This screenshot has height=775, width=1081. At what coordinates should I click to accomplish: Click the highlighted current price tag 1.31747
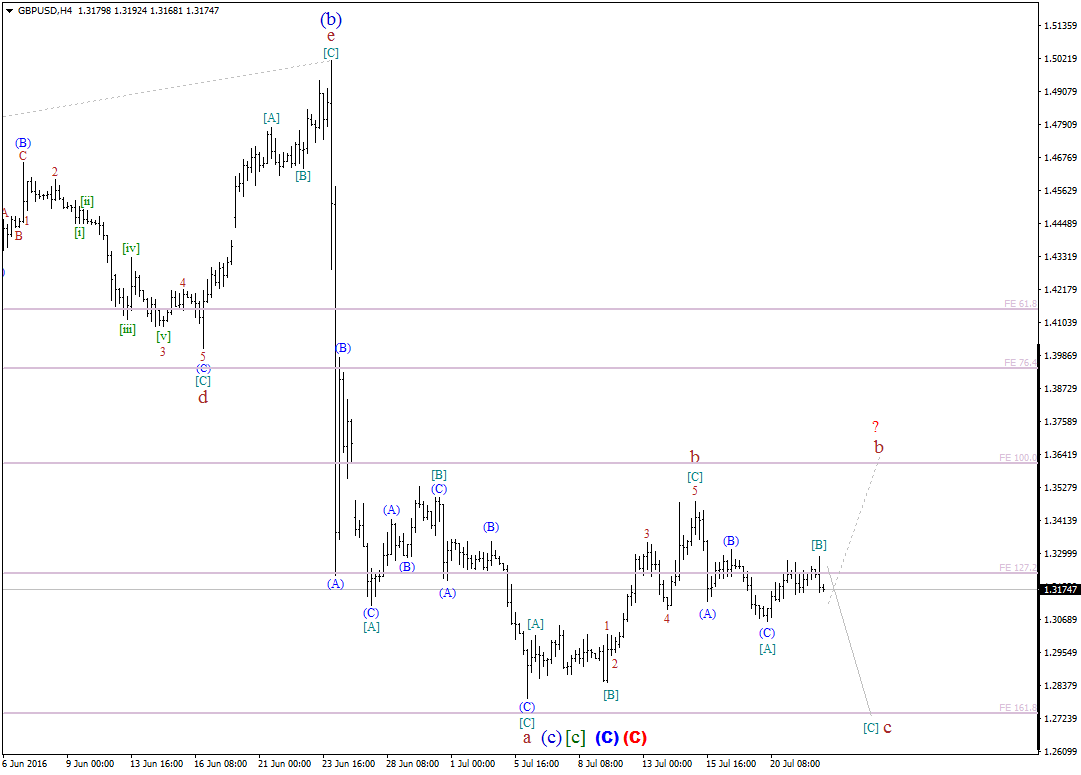point(1060,590)
